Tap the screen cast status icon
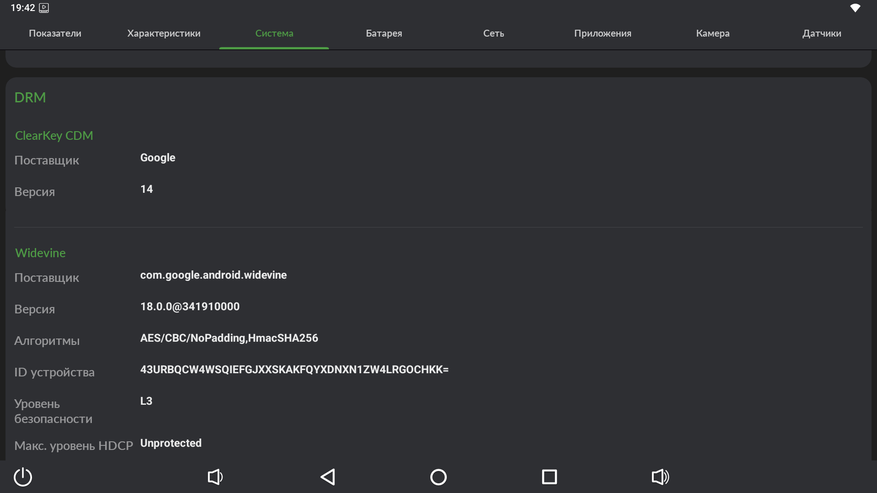 [44, 8]
